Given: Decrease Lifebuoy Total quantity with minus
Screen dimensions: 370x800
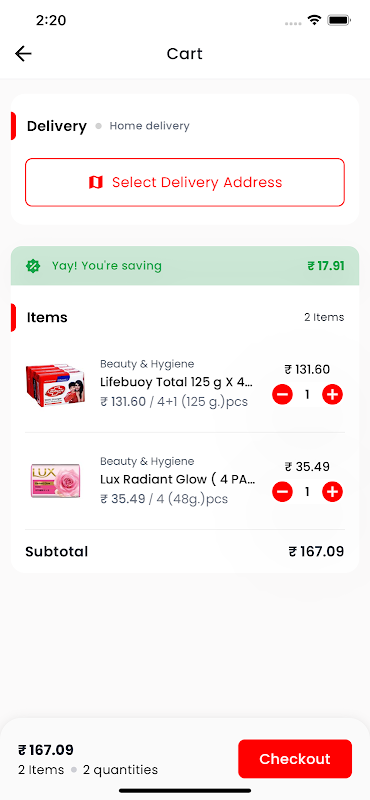Looking at the screenshot, I should 282,394.
